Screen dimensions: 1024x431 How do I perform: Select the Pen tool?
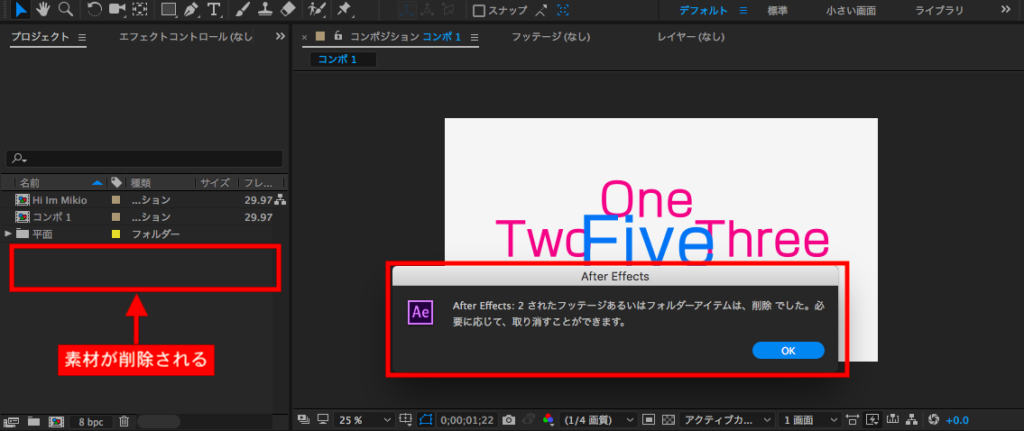tap(191, 9)
